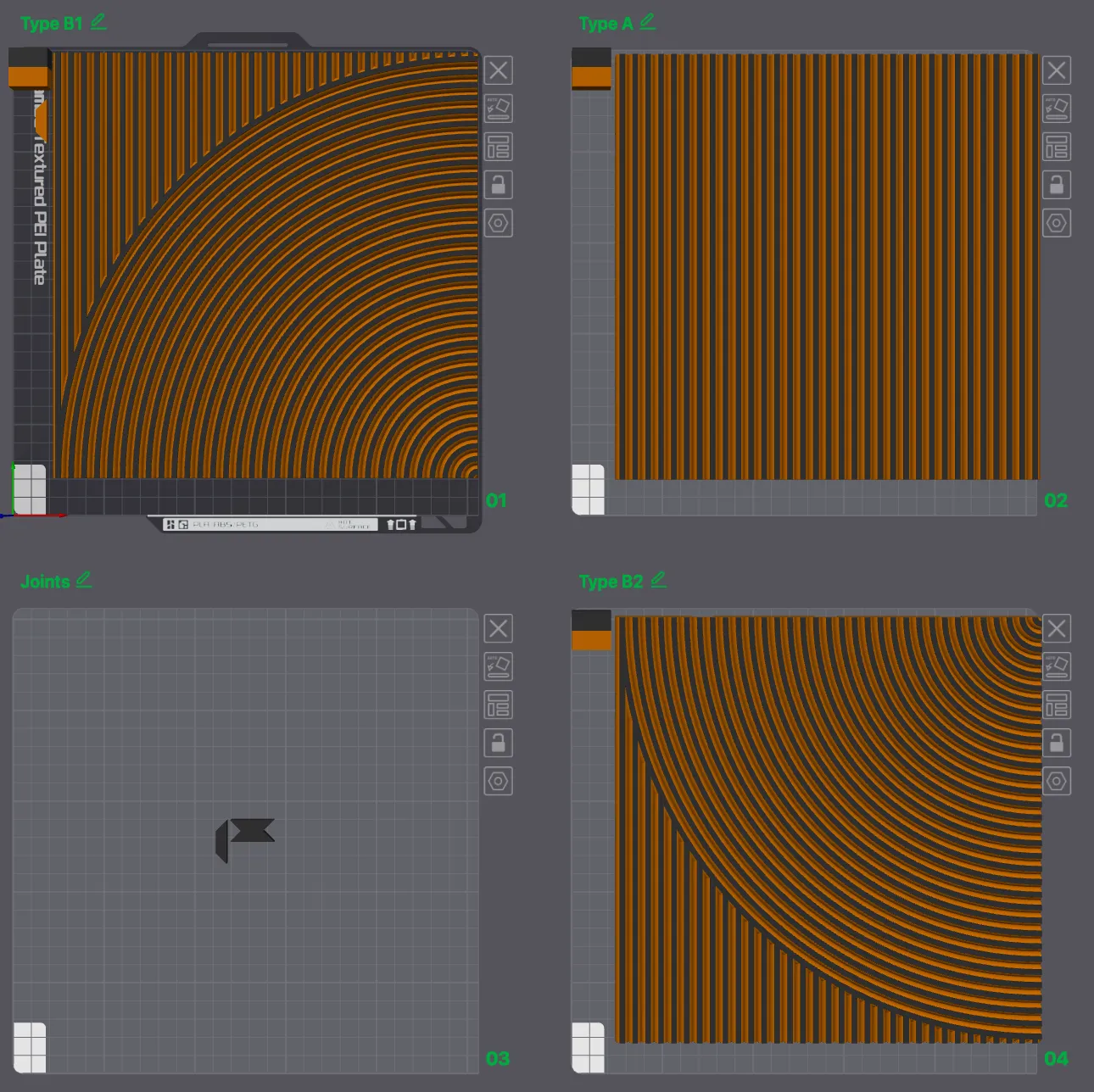Image resolution: width=1094 pixels, height=1092 pixels.
Task: Select the striped panel model on plate 02
Action: tap(826, 267)
